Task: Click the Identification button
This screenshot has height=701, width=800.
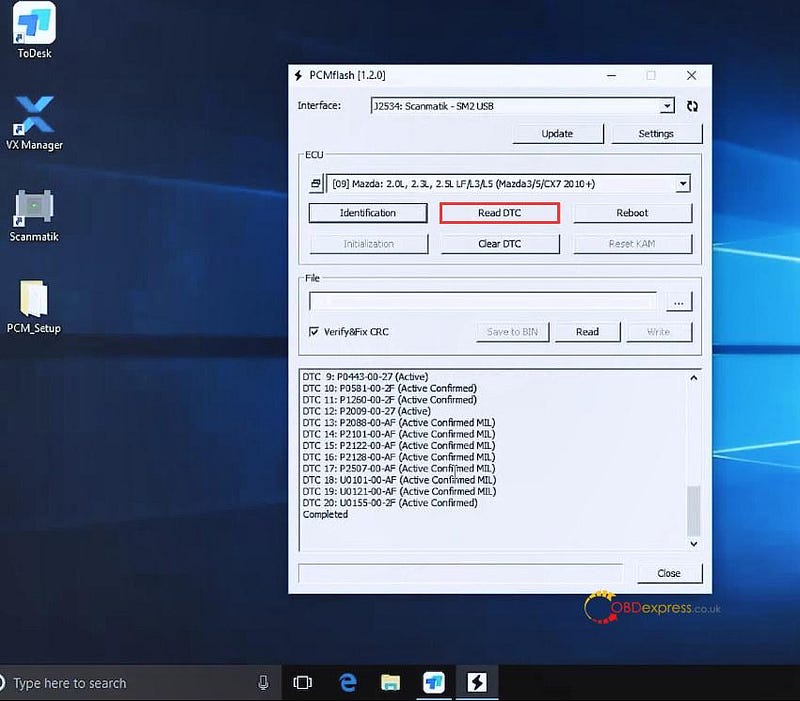Action: coord(368,213)
